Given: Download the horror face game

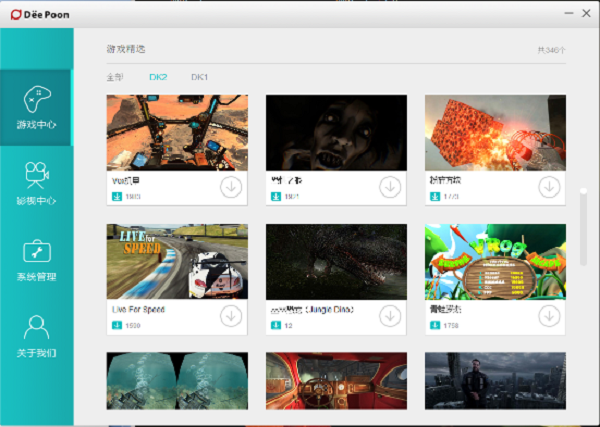Looking at the screenshot, I should [389, 187].
